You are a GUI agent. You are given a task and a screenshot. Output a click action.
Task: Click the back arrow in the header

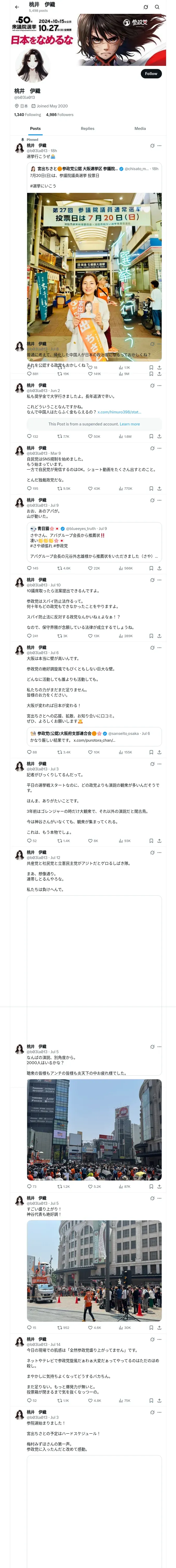17,7
